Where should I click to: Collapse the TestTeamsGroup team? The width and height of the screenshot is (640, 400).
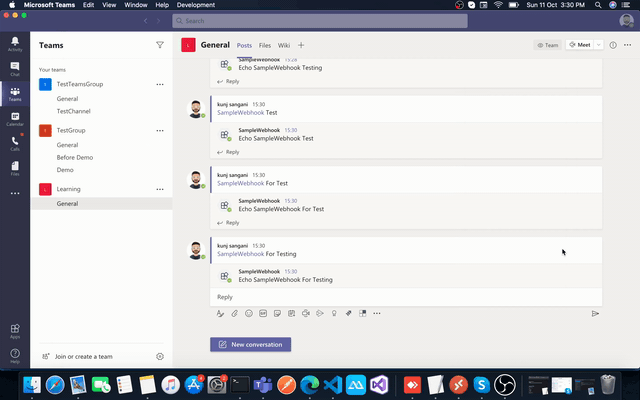point(80,84)
